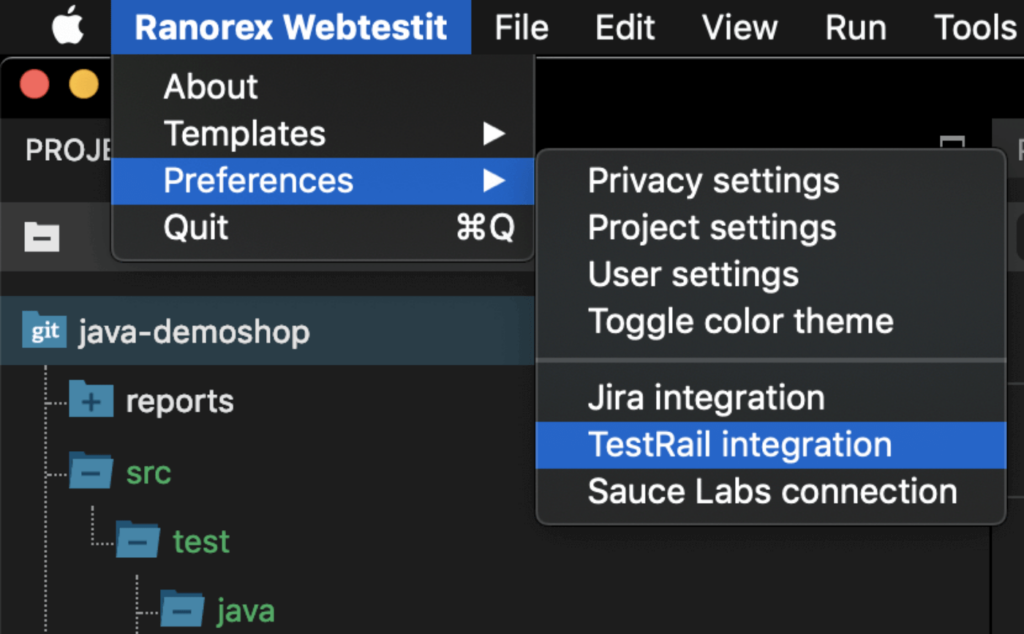Open Jira integration preferences

(x=771, y=398)
